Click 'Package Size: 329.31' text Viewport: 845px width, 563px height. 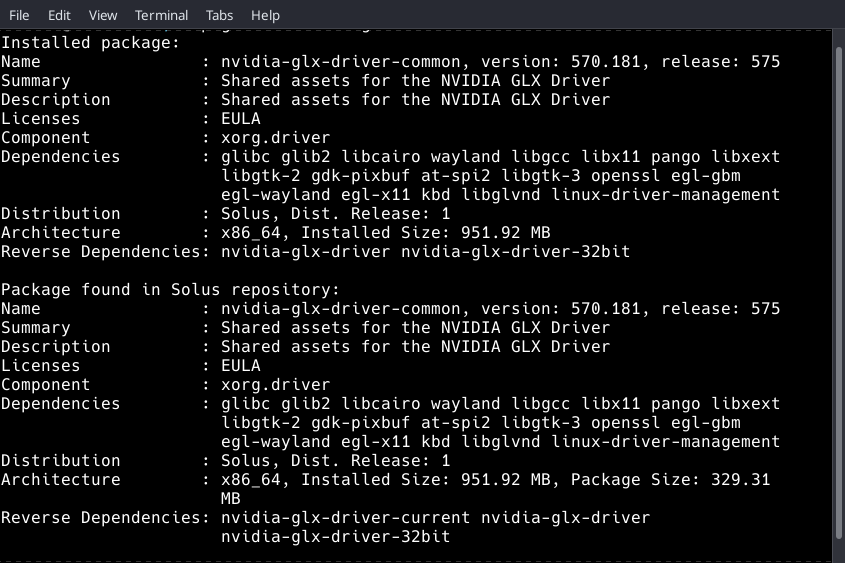tap(670, 479)
